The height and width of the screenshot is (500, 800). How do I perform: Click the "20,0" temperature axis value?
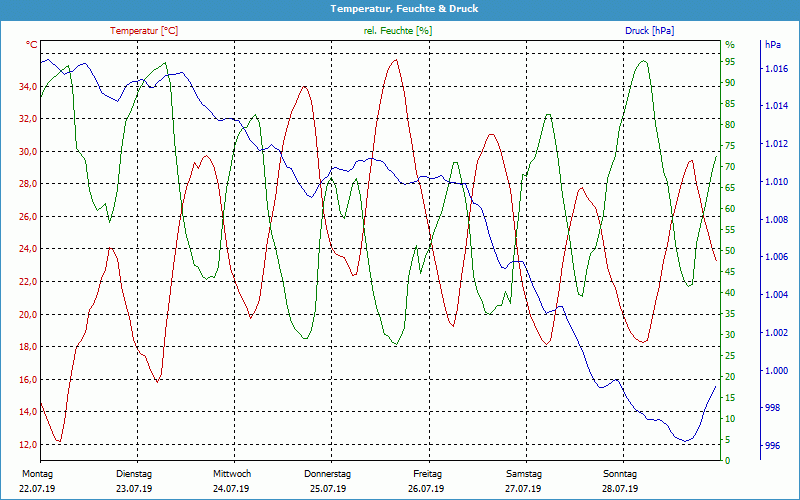pos(28,315)
